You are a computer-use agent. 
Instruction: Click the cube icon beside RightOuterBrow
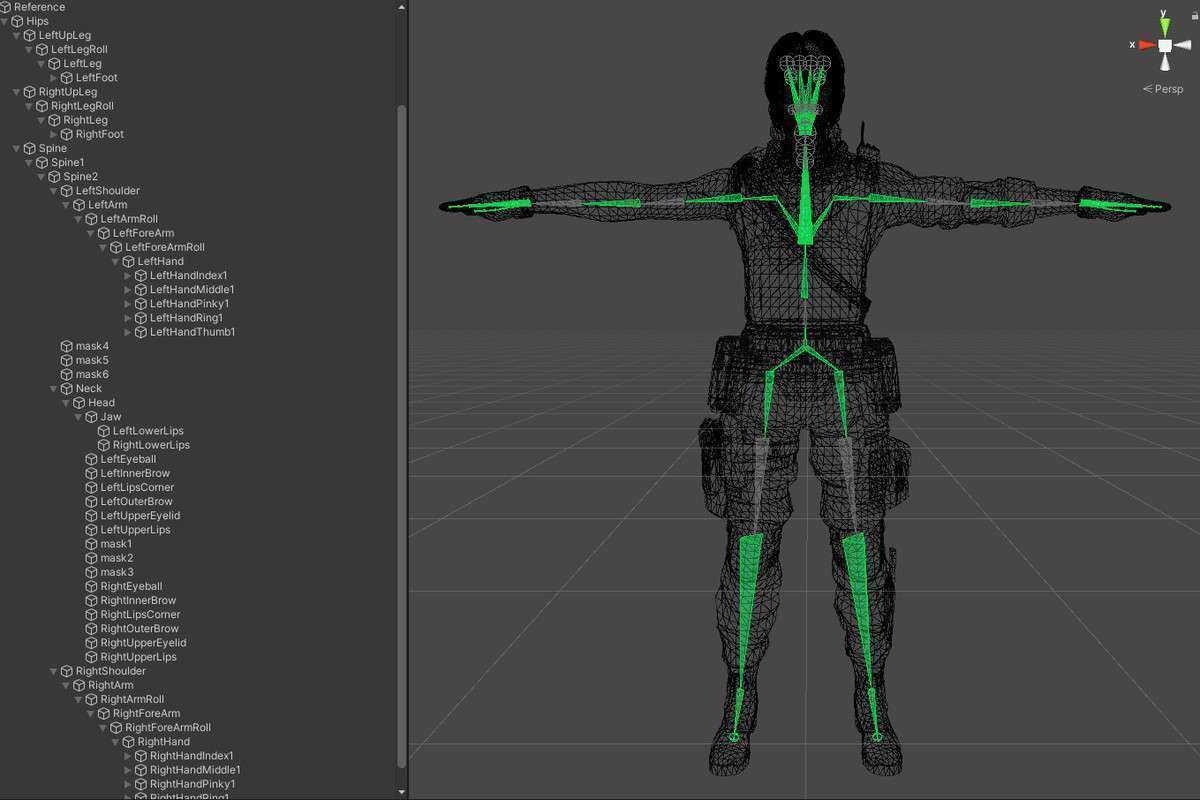pos(92,629)
